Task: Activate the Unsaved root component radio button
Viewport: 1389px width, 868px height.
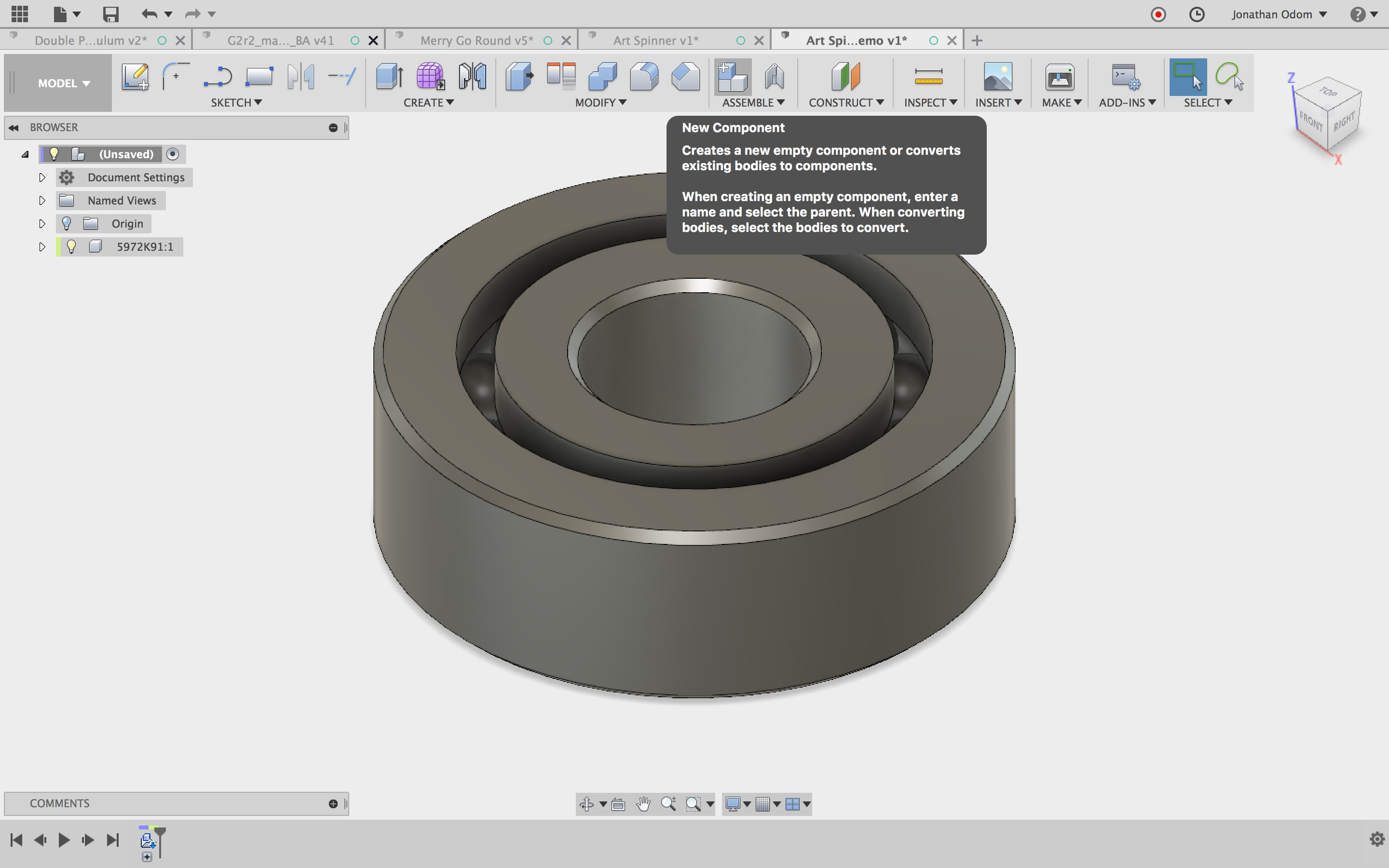Action: [172, 155]
